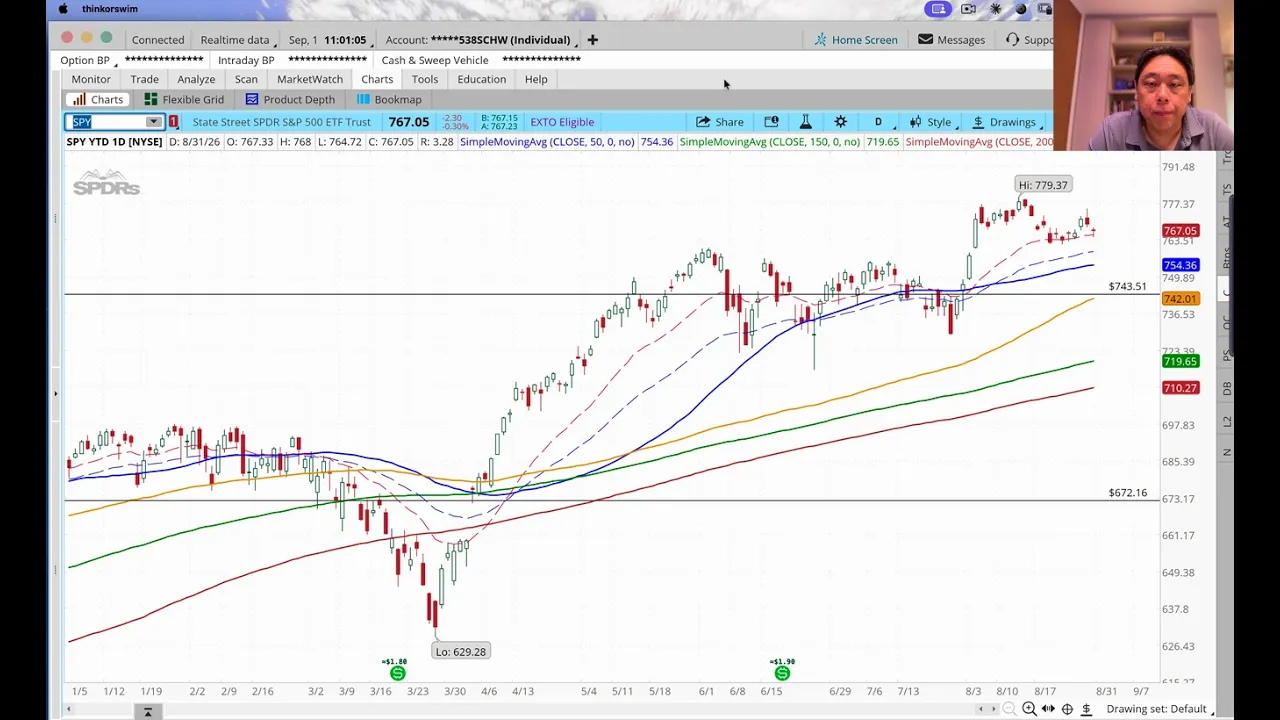Go to the Home Screen
The height and width of the screenshot is (720, 1280).
pos(856,40)
